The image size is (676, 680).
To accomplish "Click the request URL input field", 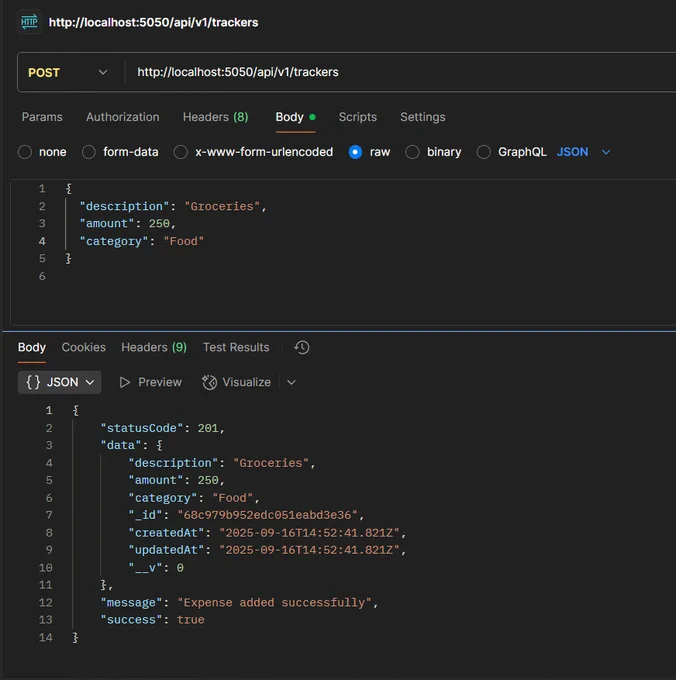I will pos(400,72).
